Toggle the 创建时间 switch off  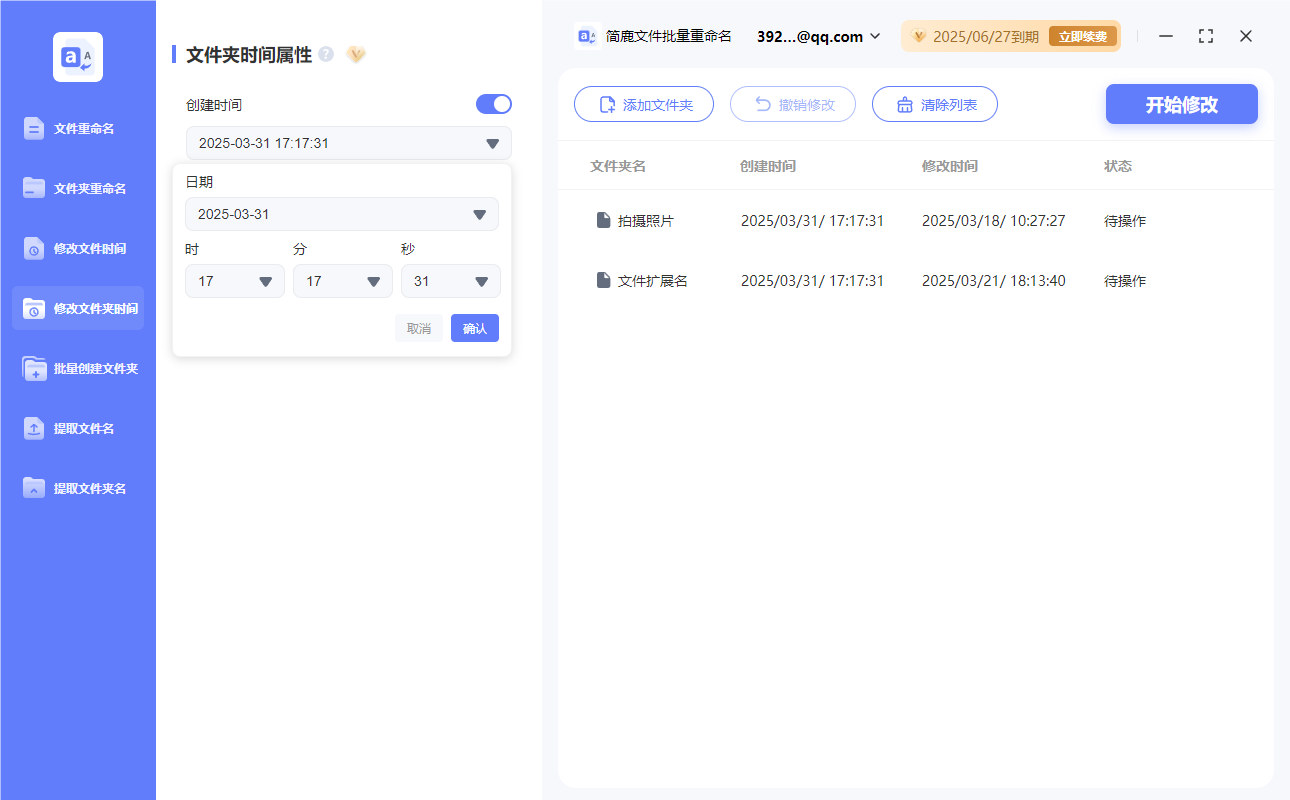(493, 103)
